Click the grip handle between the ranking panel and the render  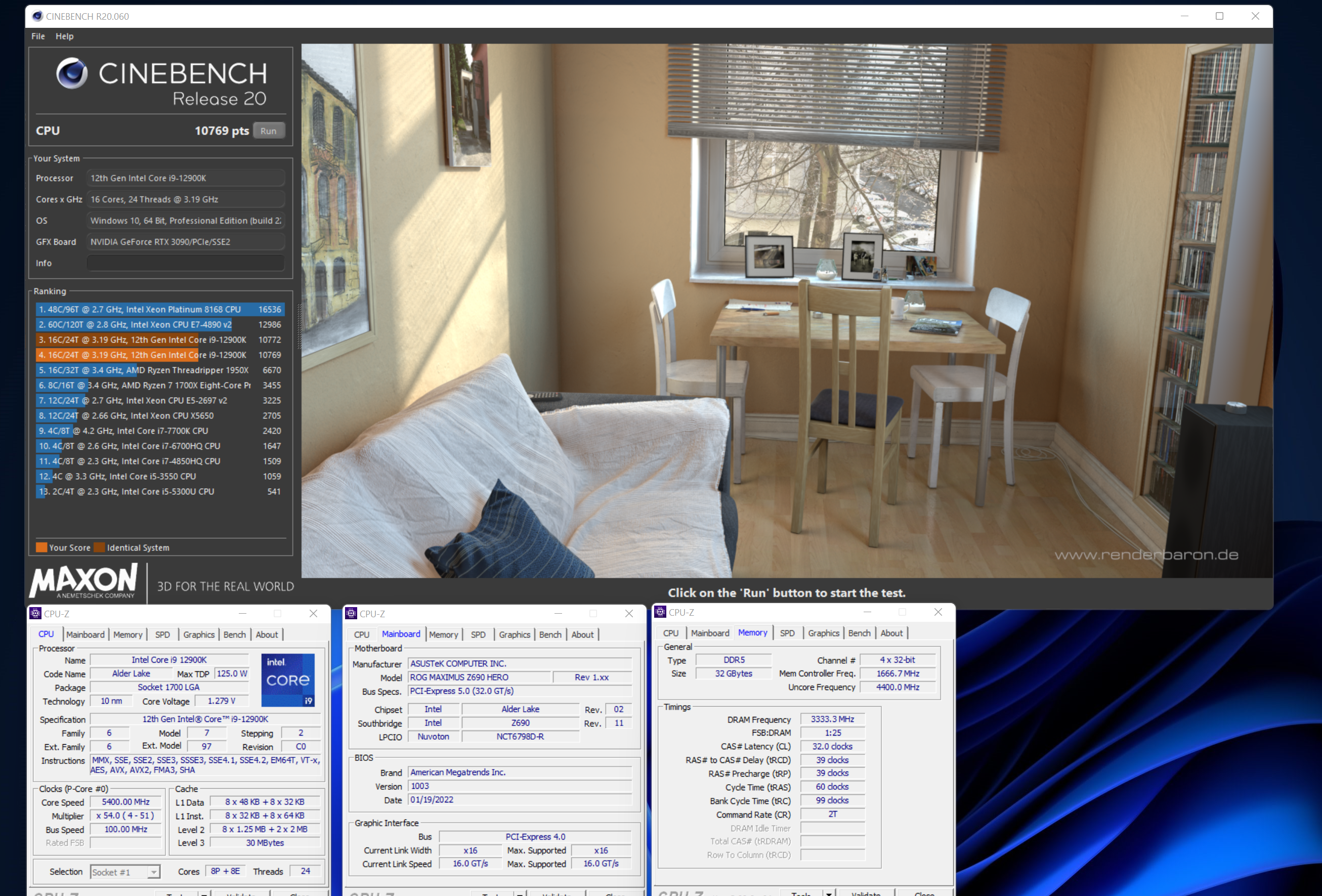click(298, 326)
